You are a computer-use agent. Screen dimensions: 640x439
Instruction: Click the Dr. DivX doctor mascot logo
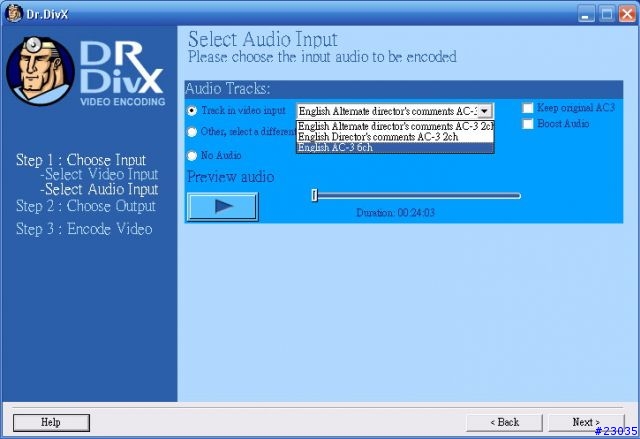point(40,71)
